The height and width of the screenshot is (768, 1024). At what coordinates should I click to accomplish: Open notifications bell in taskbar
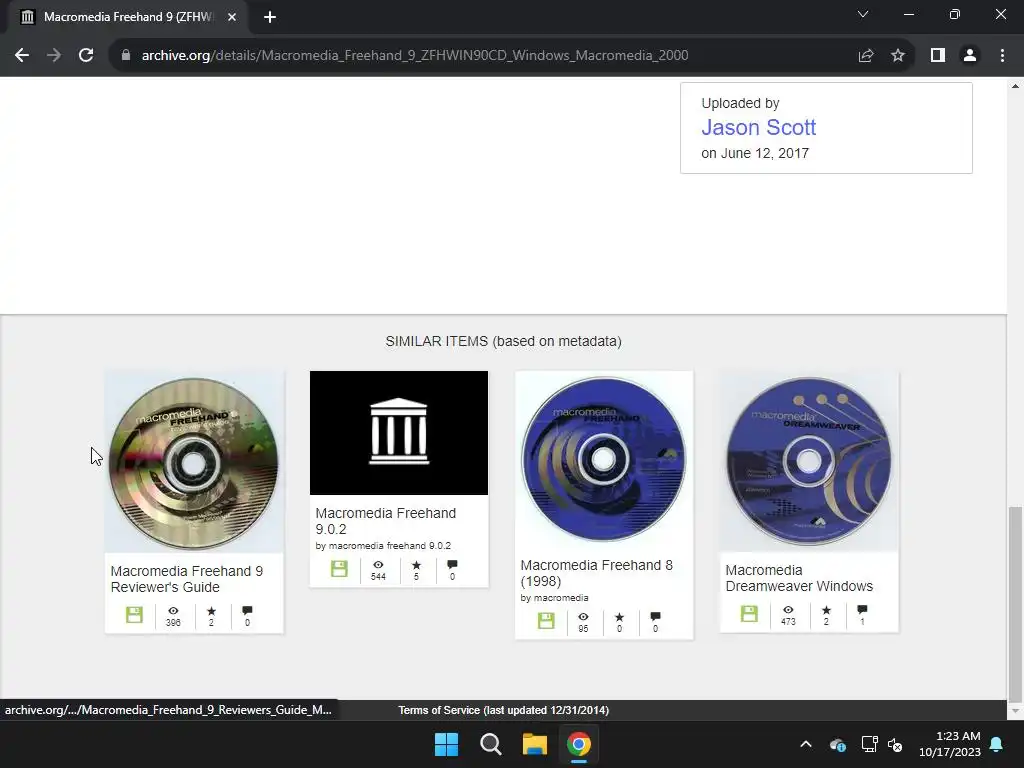click(997, 744)
